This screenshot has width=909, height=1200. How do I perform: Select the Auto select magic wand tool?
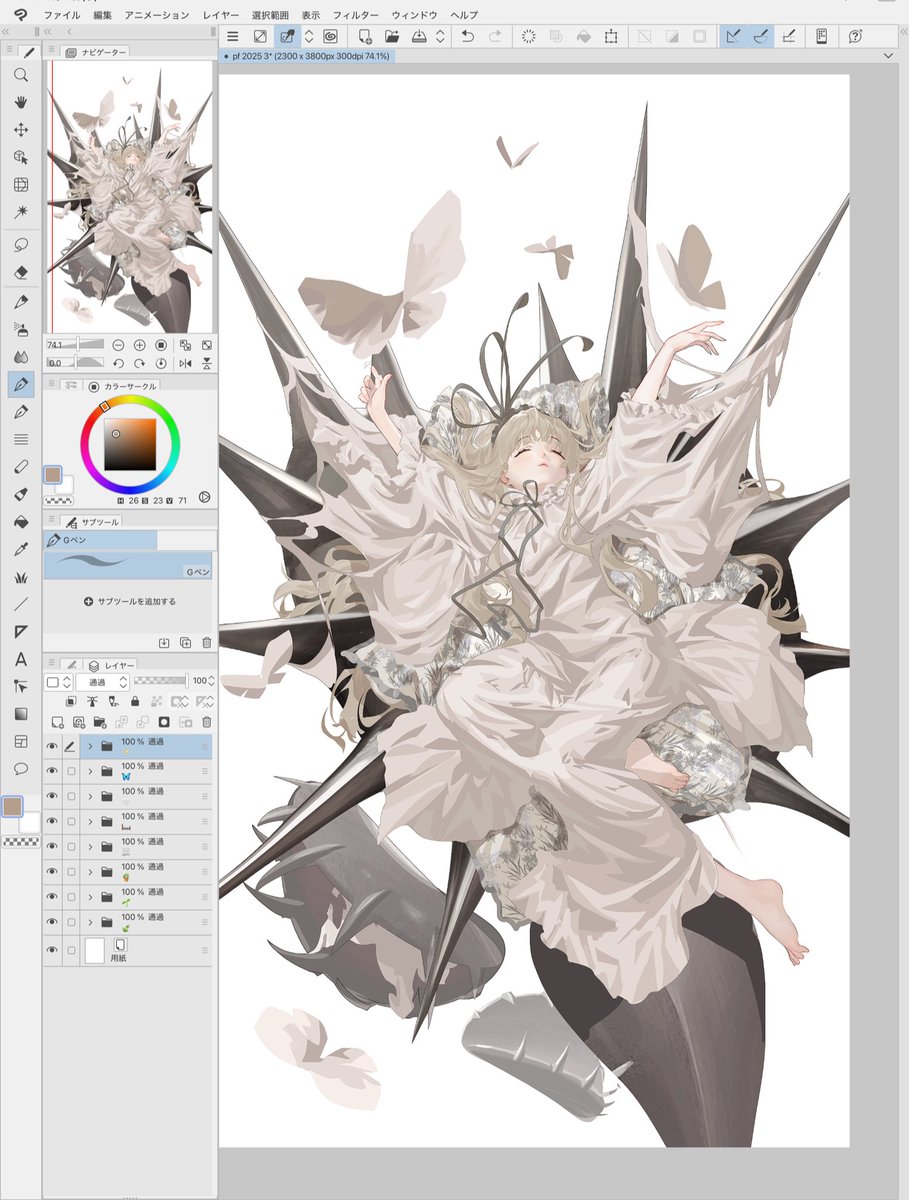pos(21,212)
